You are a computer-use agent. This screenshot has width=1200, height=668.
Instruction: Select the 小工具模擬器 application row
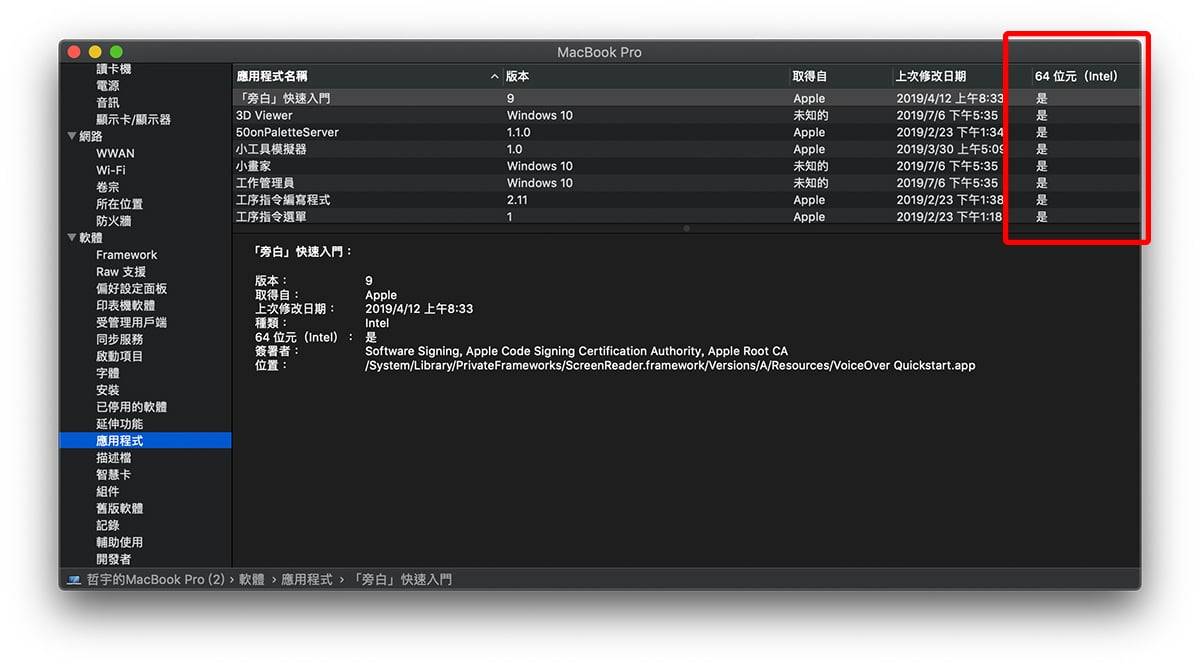[686, 149]
